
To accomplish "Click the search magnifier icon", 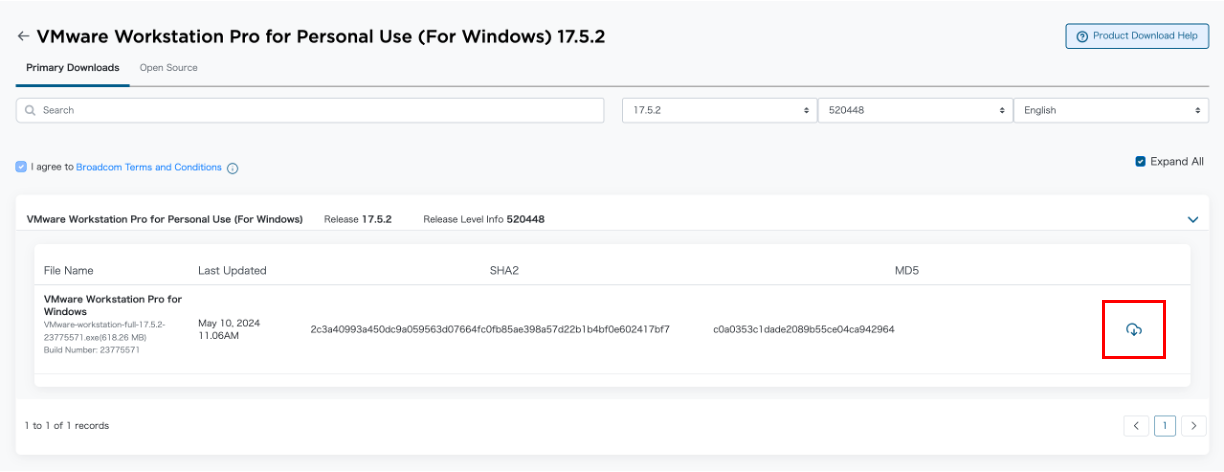I will coord(31,110).
